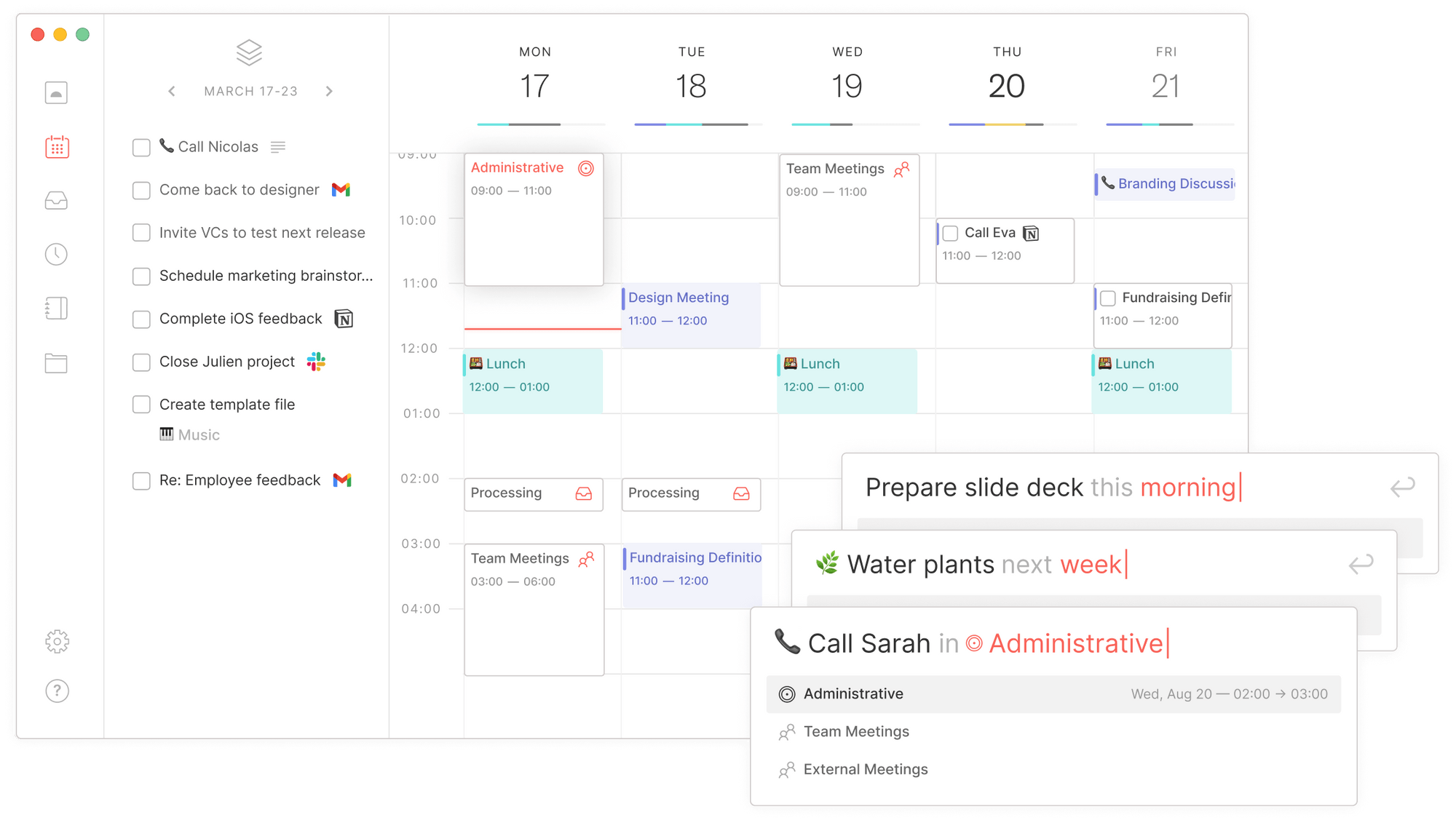1456x823 pixels.
Task: Click the clock/history icon in sidebar
Action: coord(55,253)
